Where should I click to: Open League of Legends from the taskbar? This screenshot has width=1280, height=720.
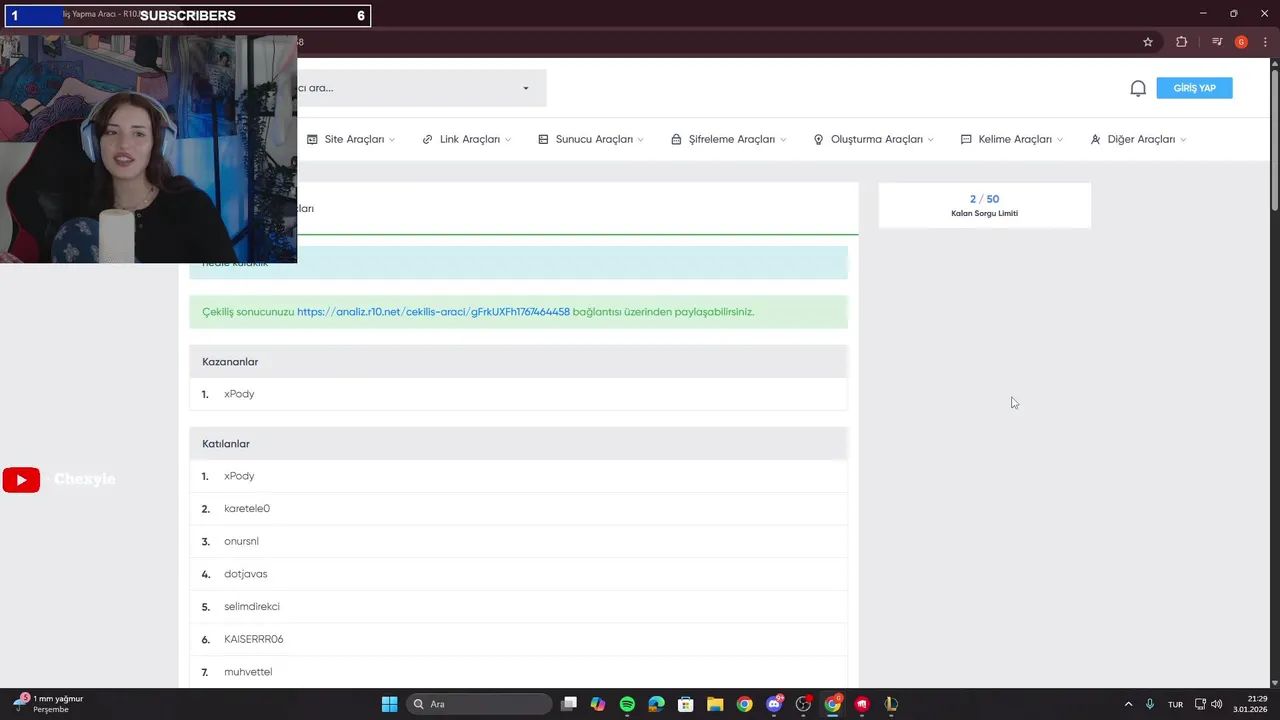tap(891, 704)
